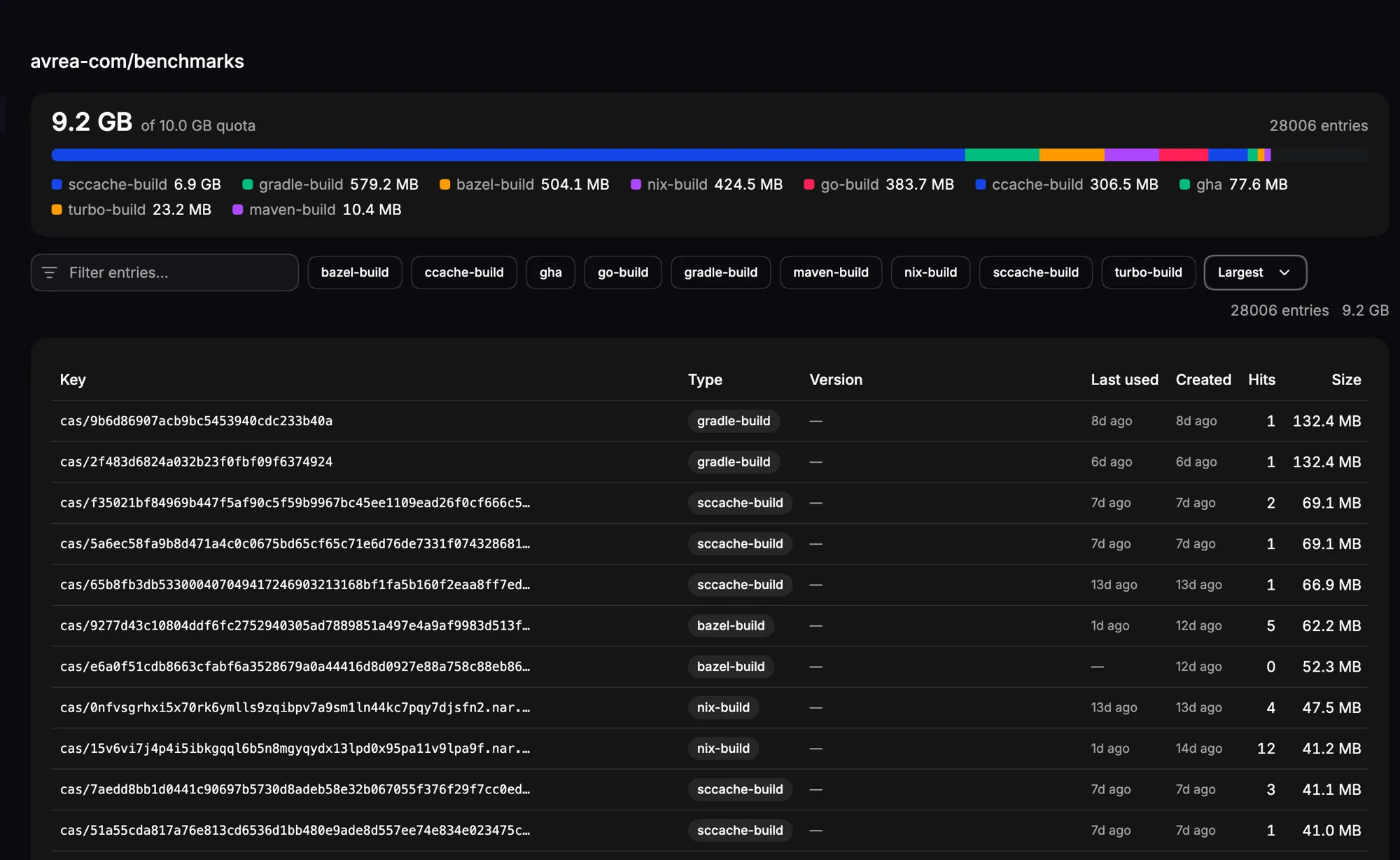Image resolution: width=1400 pixels, height=860 pixels.
Task: Filter by bazel-build type chip
Action: click(x=355, y=272)
